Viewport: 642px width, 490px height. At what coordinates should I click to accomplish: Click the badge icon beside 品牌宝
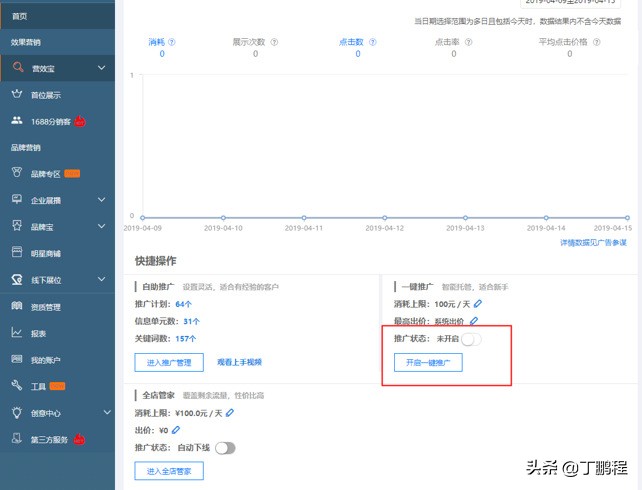17,226
